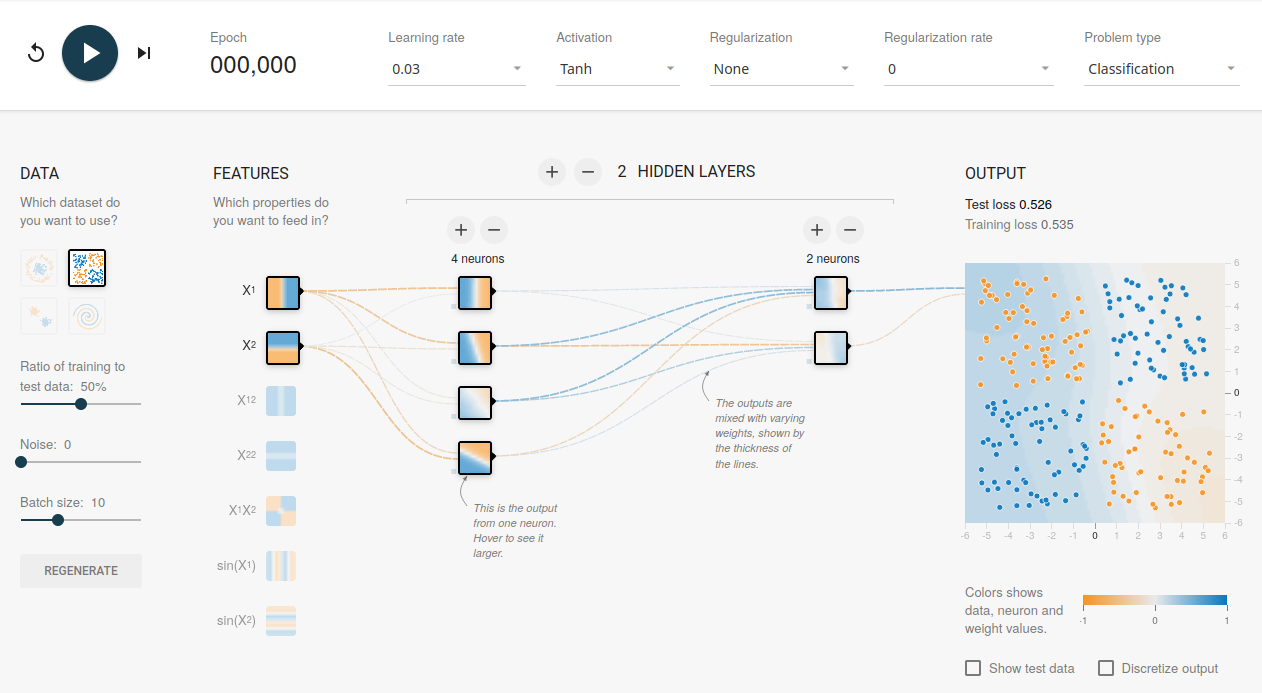The height and width of the screenshot is (693, 1262).
Task: Enable the sin(X2) feature
Action: point(281,621)
